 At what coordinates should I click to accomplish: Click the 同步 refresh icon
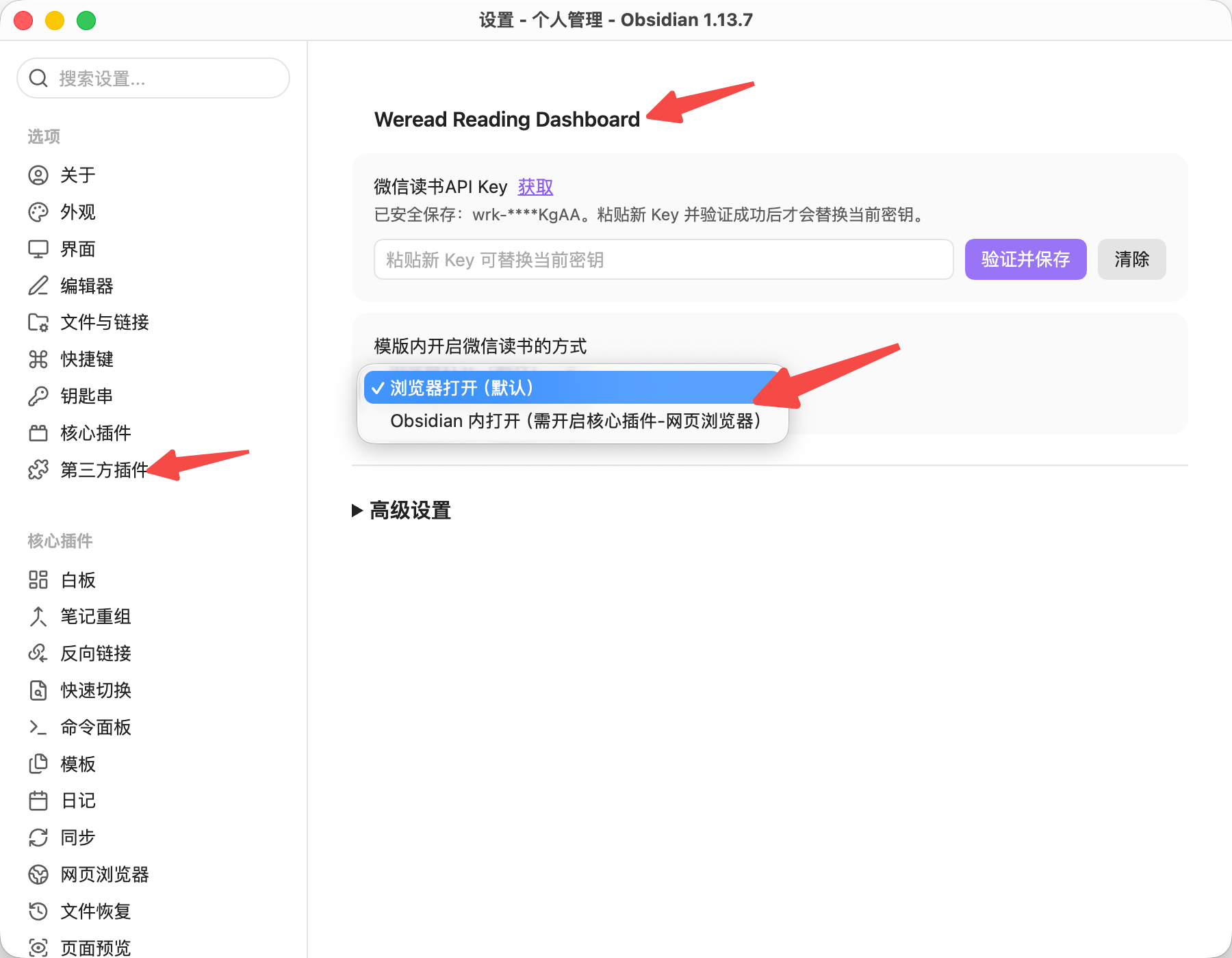[38, 838]
